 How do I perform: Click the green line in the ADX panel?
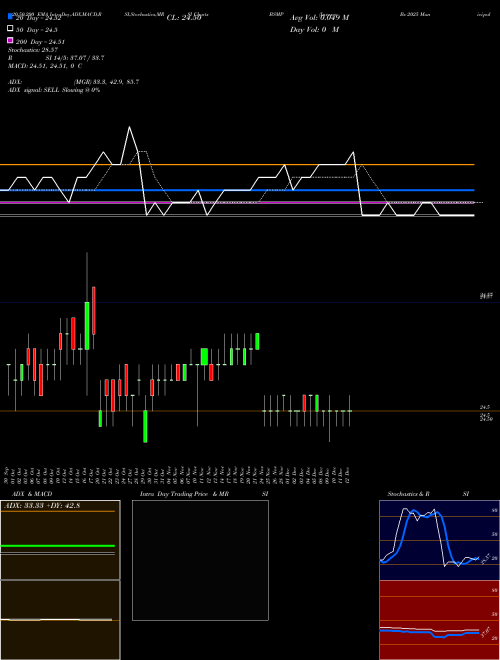point(58,546)
